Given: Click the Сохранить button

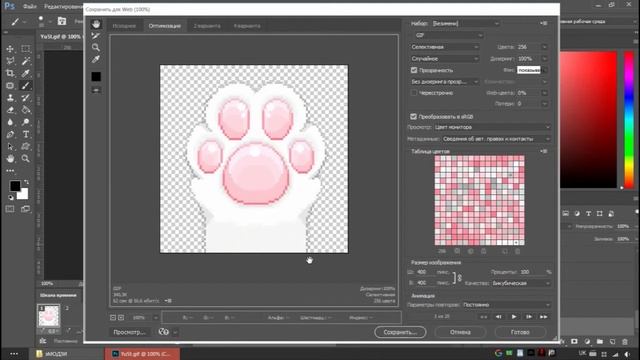Looking at the screenshot, I should point(400,332).
